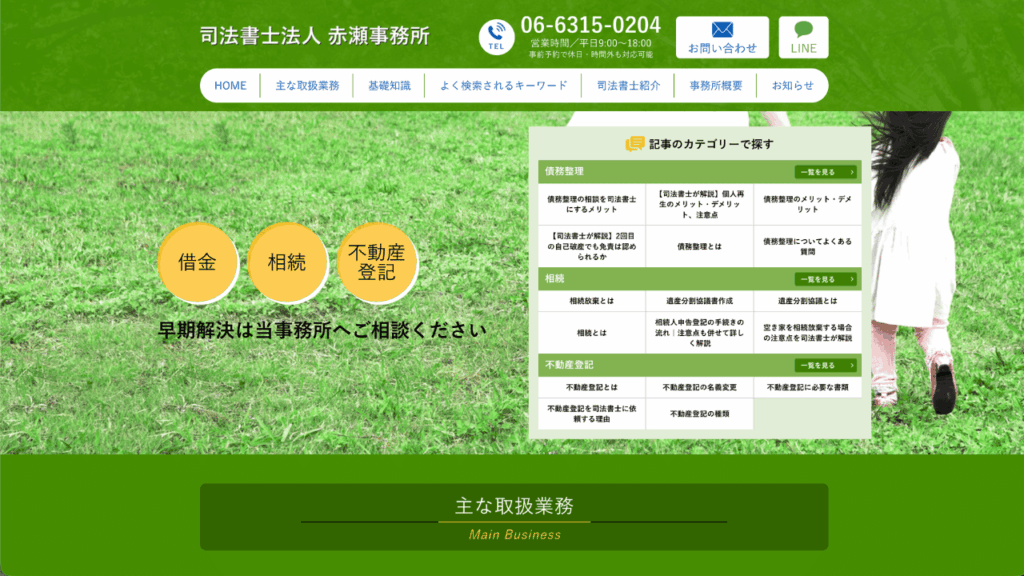
Task: Call the phone number 06-6315-0204
Action: pos(590,25)
